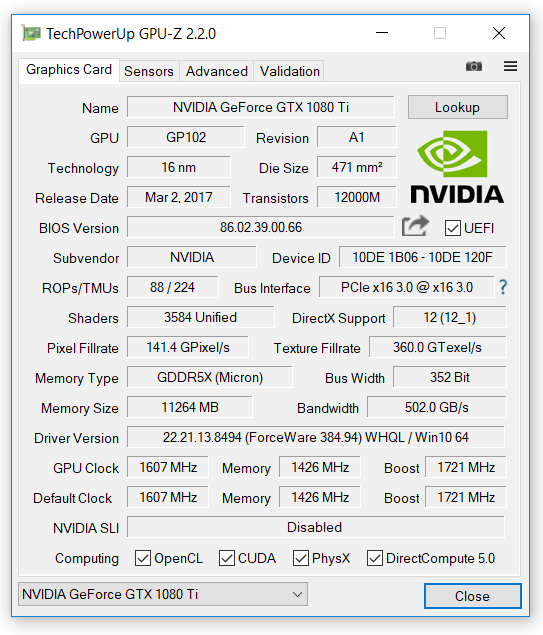Click the GPU Clock row Boost 1721 MHz field
Screen dimensions: 543x635
point(466,467)
